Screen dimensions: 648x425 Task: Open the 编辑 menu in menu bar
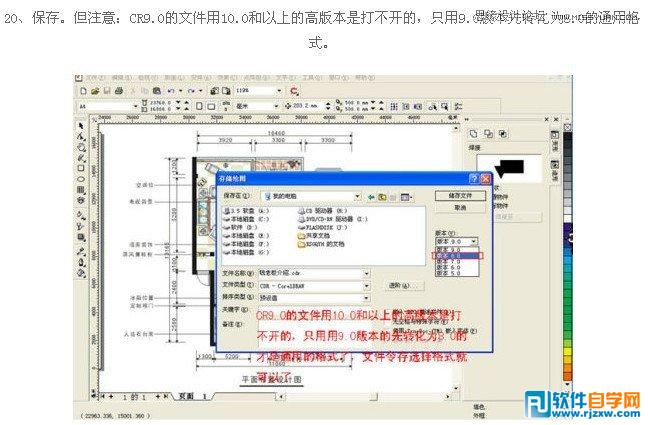121,78
